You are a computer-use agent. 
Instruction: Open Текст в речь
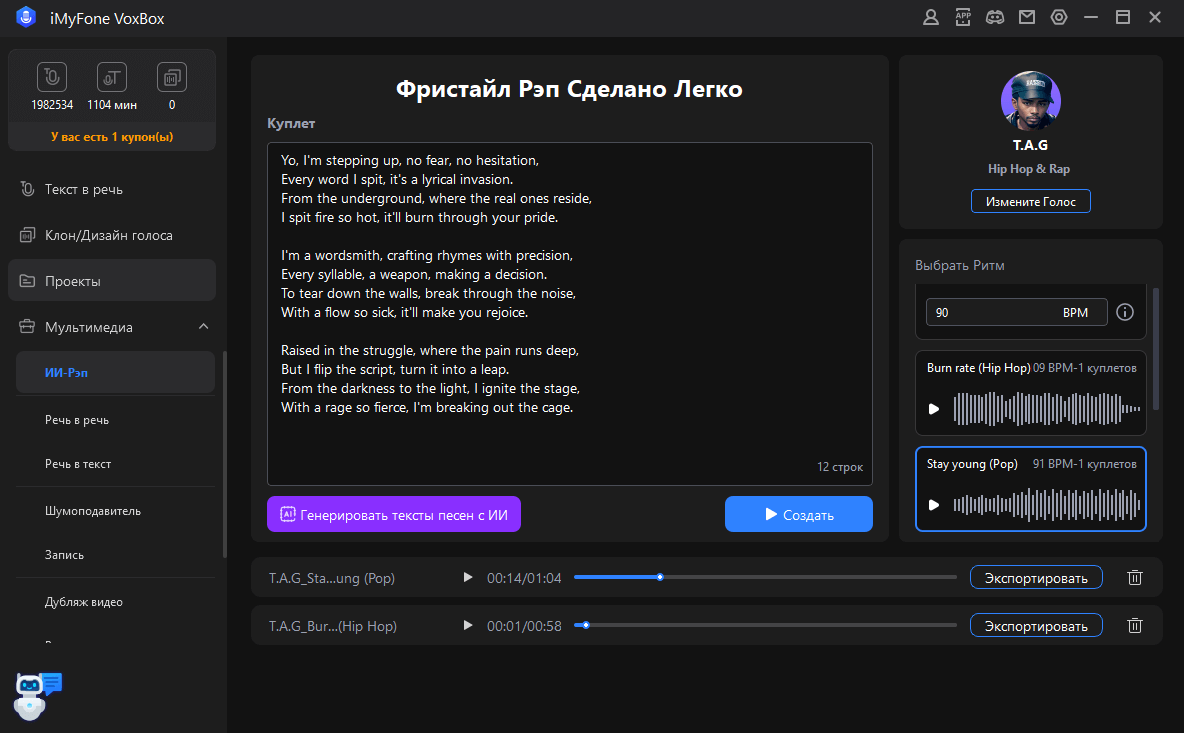click(113, 189)
